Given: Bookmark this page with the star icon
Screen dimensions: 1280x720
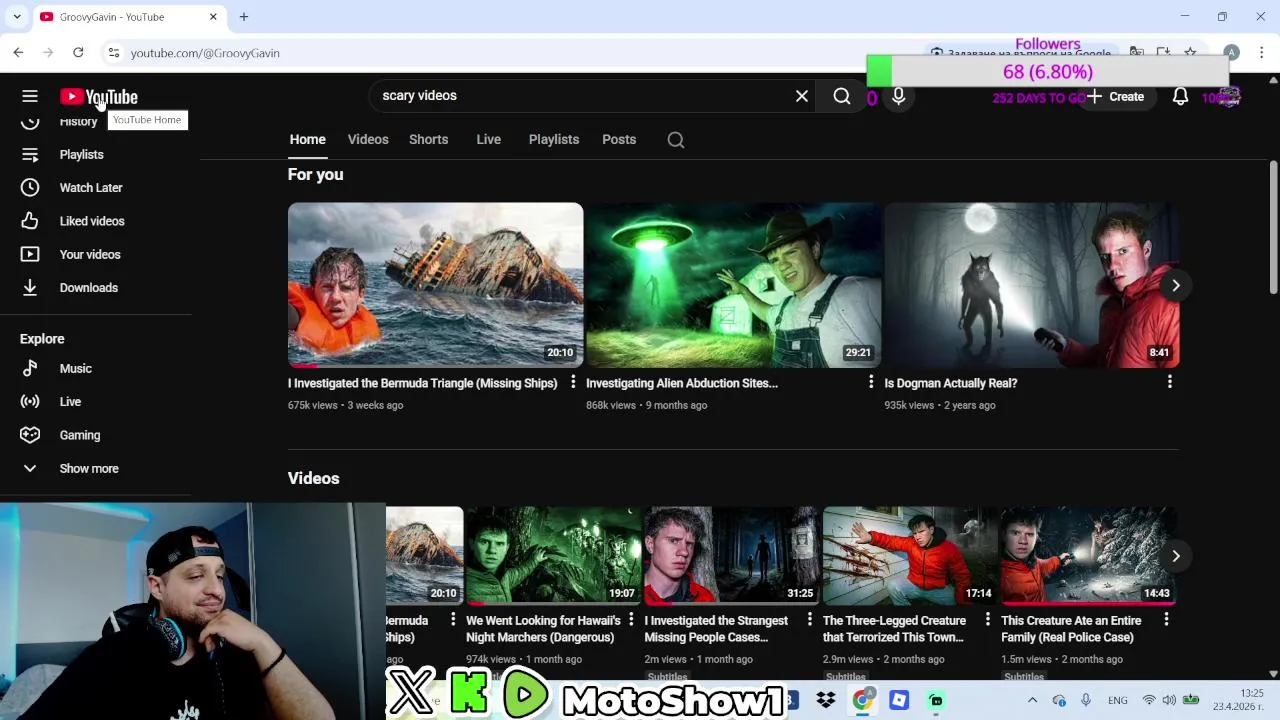Looking at the screenshot, I should [x=1190, y=53].
